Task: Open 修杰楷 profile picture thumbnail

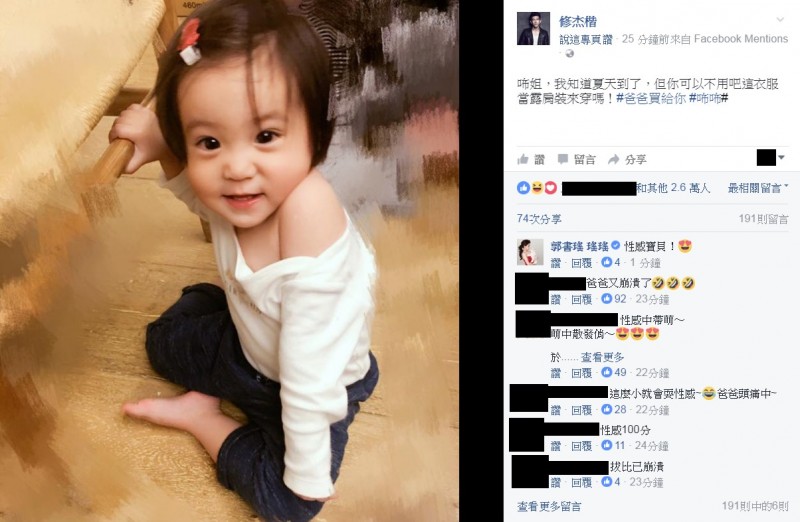Action: tap(533, 29)
